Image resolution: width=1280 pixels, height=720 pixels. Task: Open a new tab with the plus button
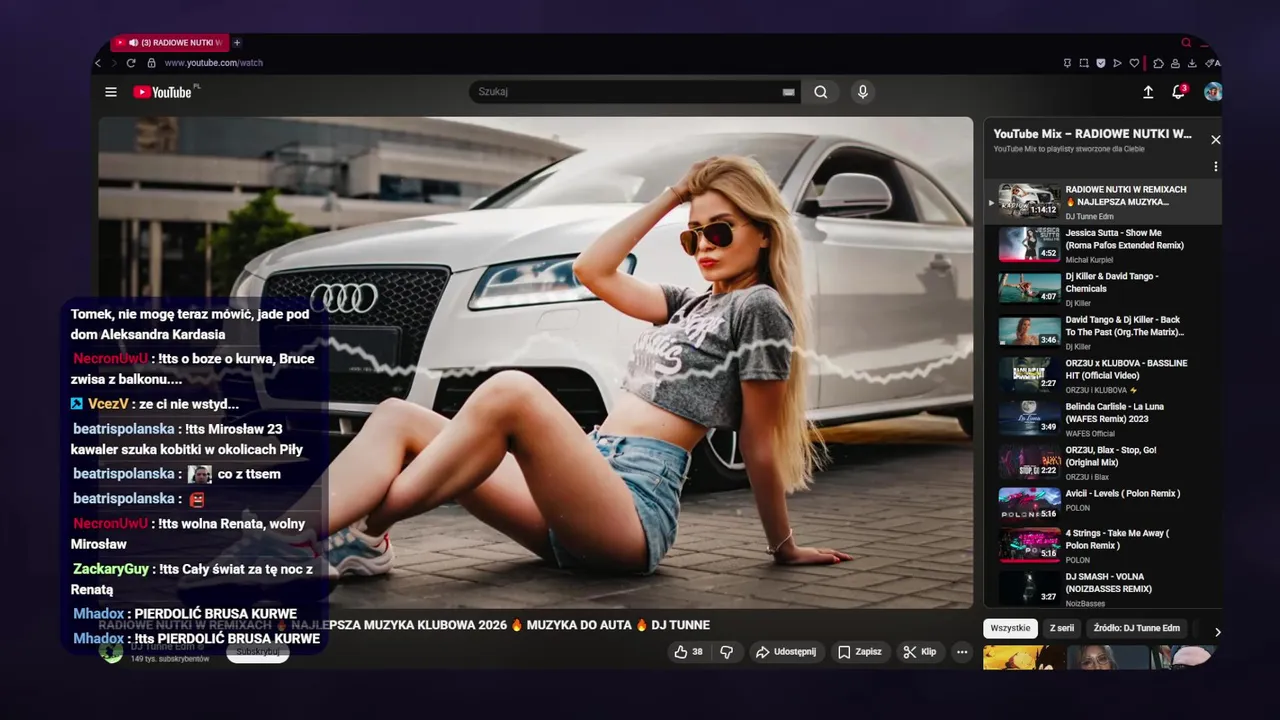pos(237,43)
